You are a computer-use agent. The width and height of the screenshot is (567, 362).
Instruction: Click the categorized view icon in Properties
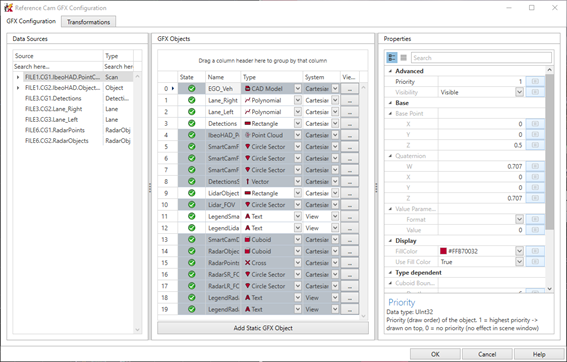[x=392, y=58]
